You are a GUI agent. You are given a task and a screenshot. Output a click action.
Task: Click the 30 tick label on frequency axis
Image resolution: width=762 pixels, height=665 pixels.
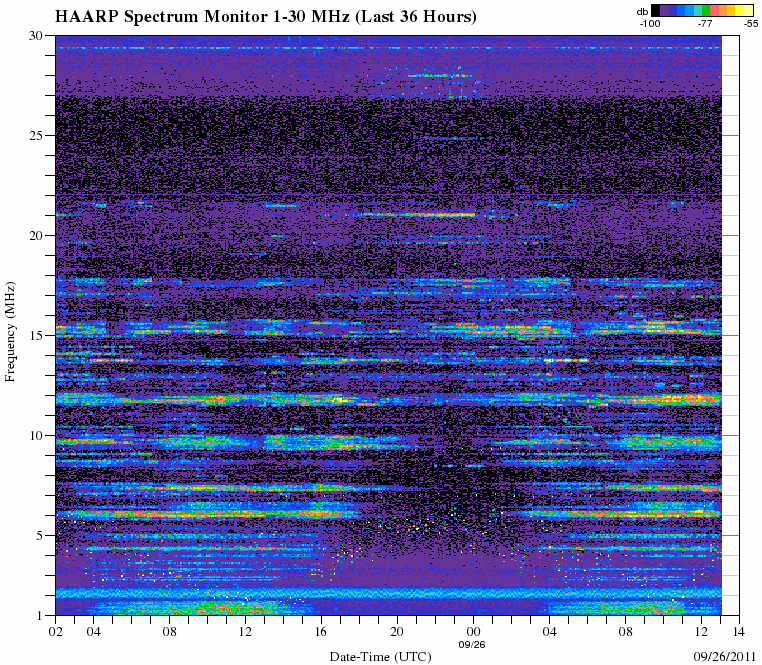36,35
